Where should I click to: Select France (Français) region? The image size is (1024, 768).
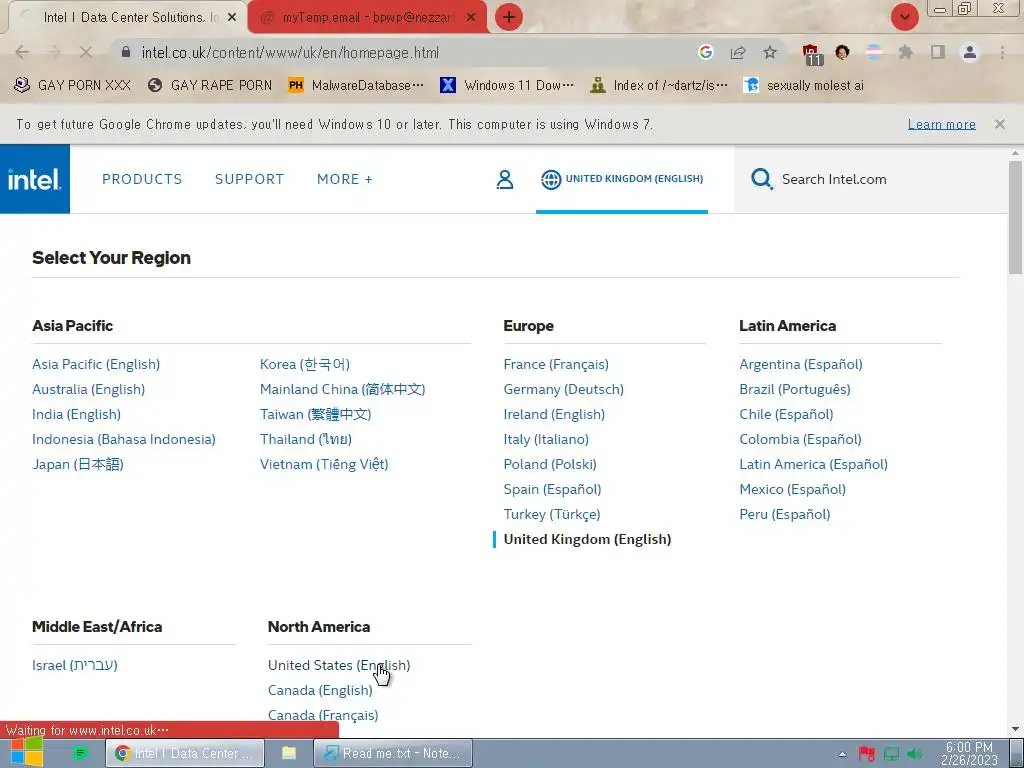(556, 364)
